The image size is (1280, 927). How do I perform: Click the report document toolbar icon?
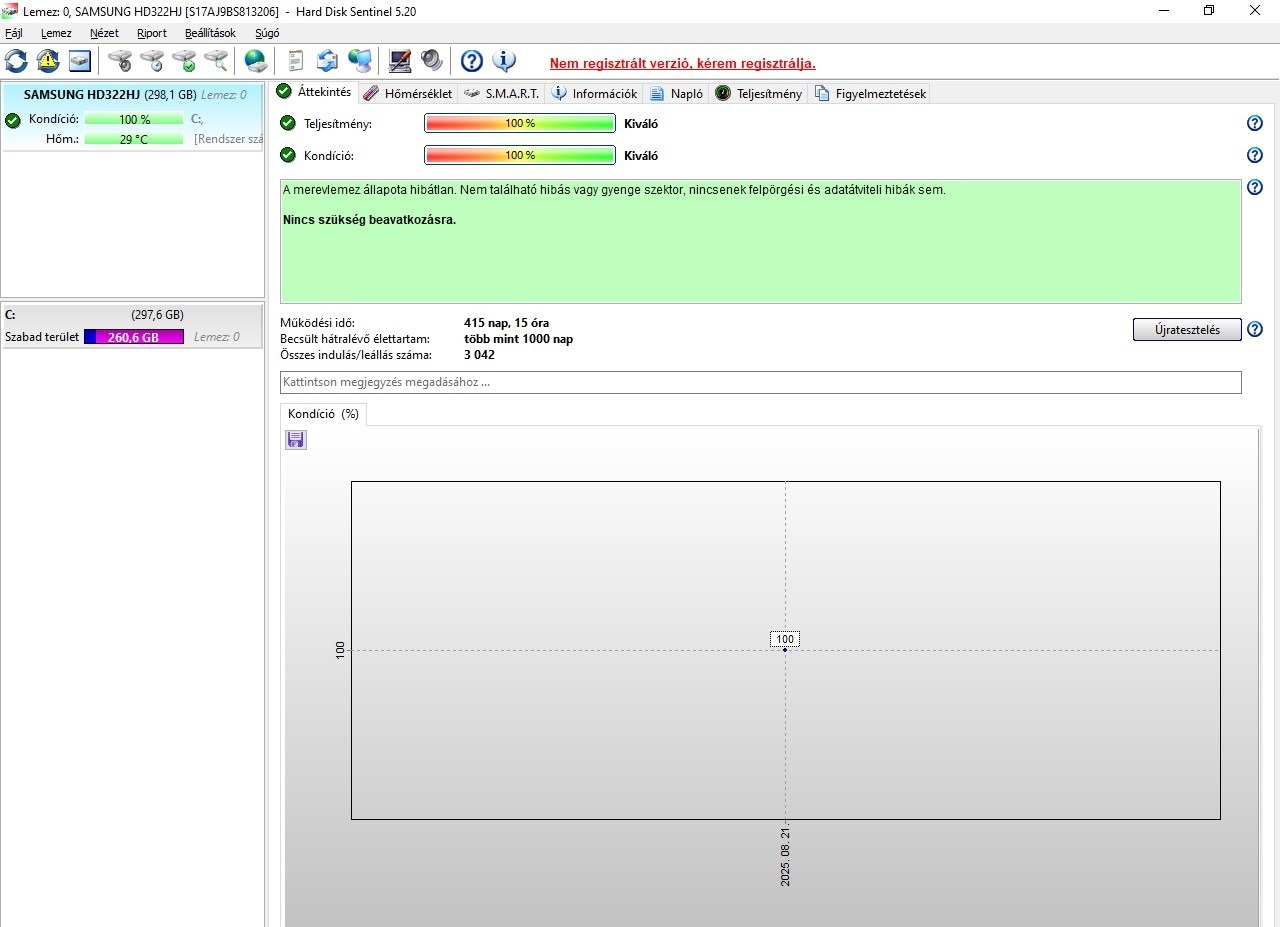(296, 61)
